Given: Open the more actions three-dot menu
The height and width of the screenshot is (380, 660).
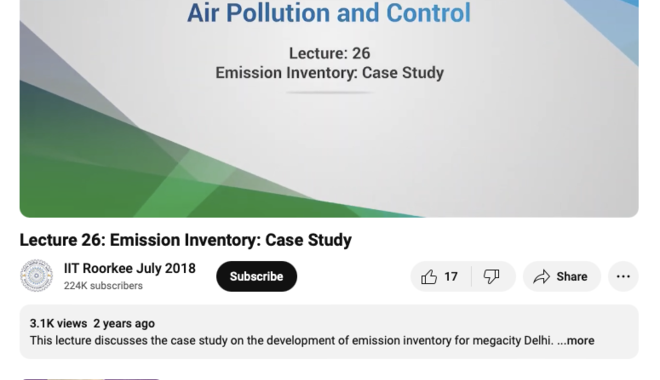Looking at the screenshot, I should [x=623, y=276].
